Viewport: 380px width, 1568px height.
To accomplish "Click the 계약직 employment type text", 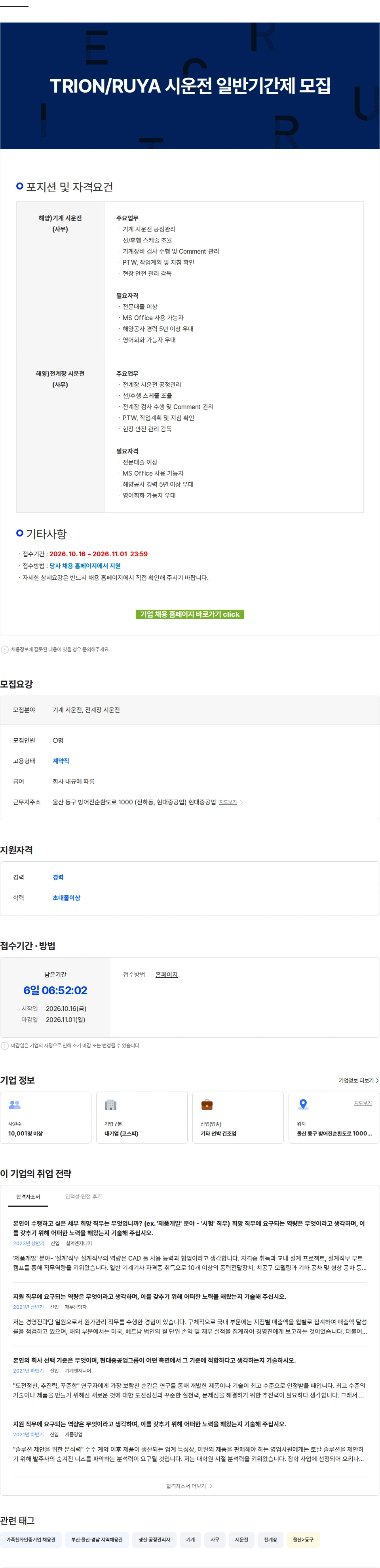I will pyautogui.click(x=61, y=761).
